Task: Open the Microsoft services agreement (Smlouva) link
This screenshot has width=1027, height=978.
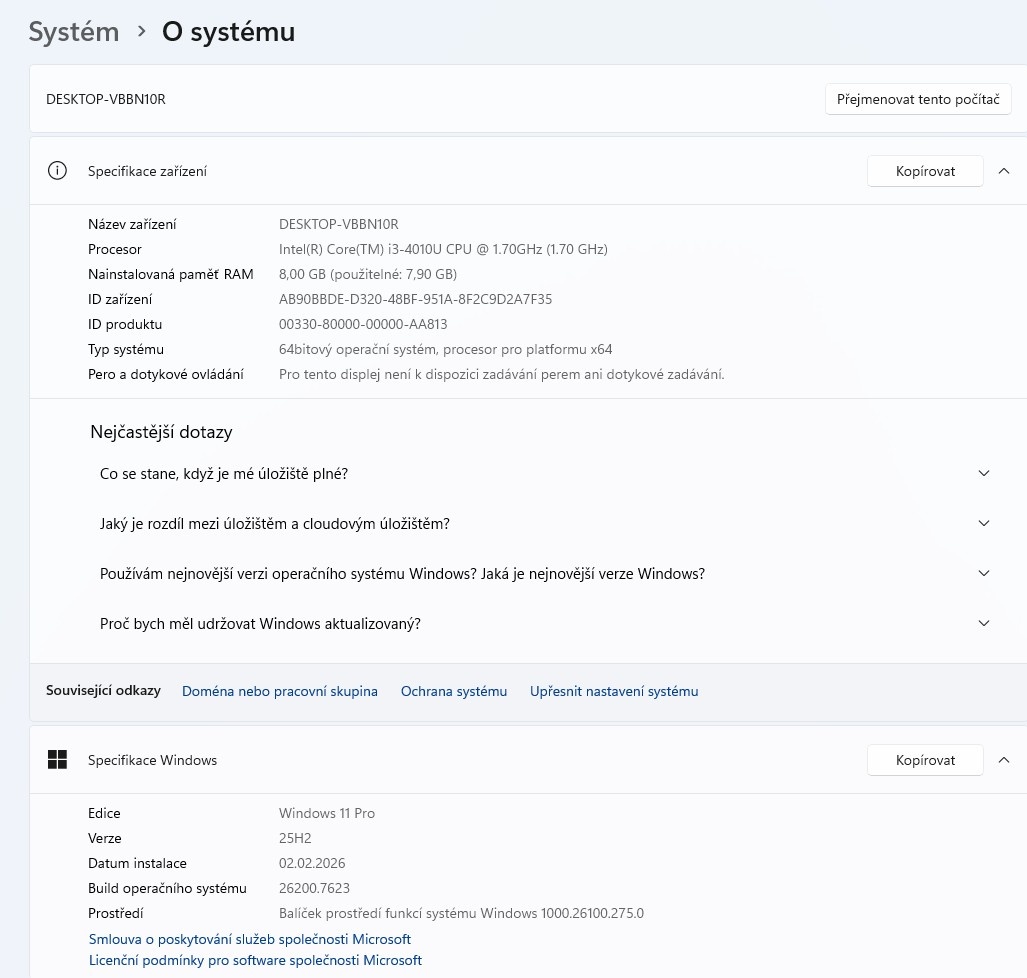Action: coord(250,939)
